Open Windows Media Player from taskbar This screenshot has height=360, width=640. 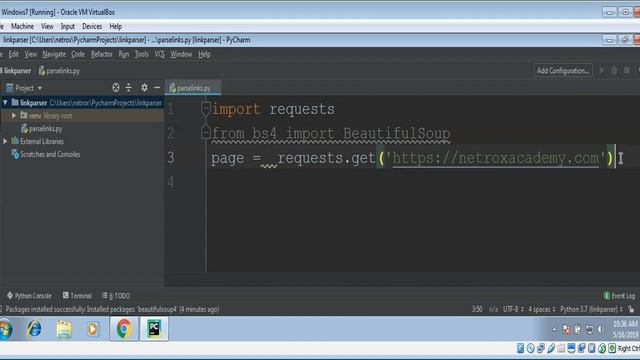tap(93, 329)
